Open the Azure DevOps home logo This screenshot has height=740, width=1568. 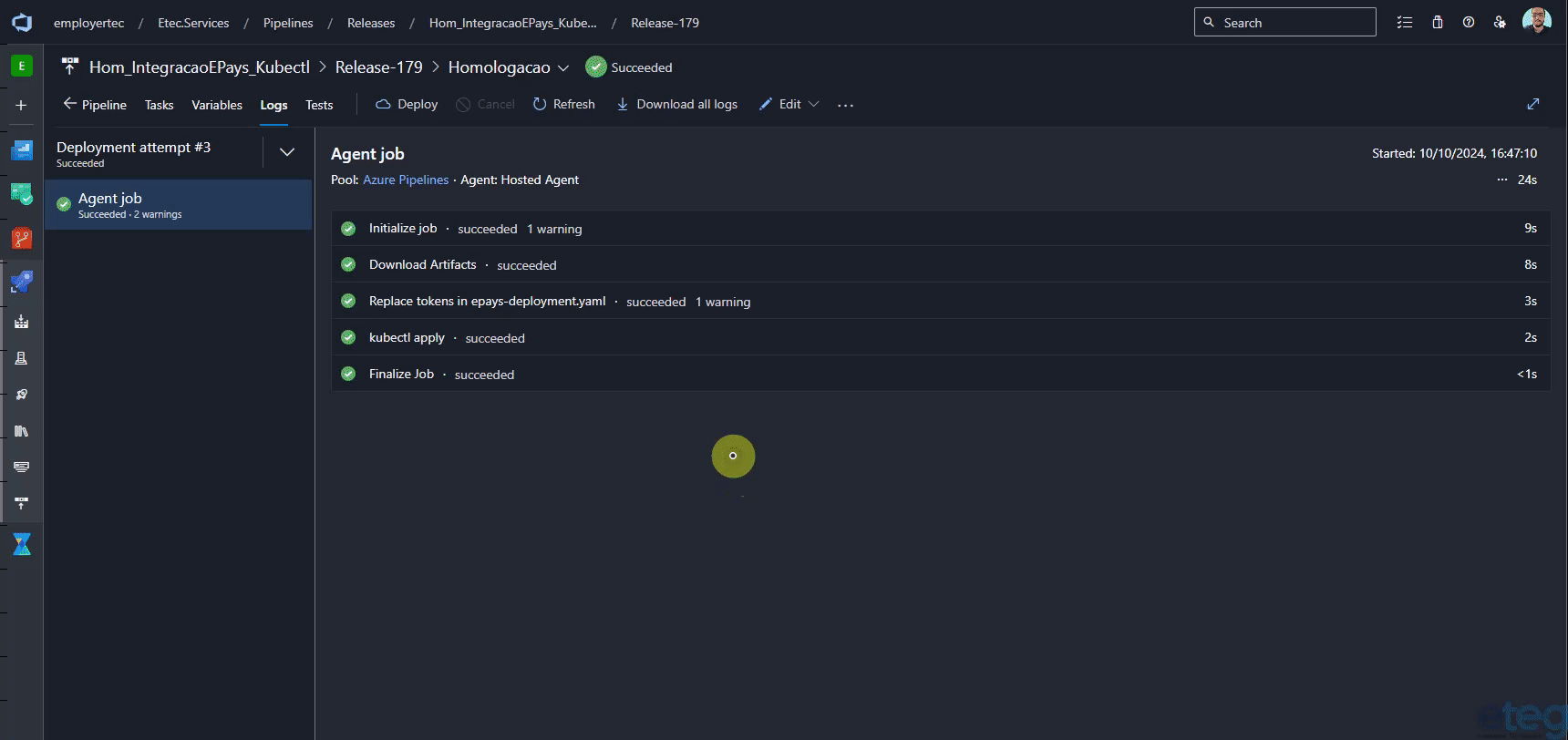(21, 23)
